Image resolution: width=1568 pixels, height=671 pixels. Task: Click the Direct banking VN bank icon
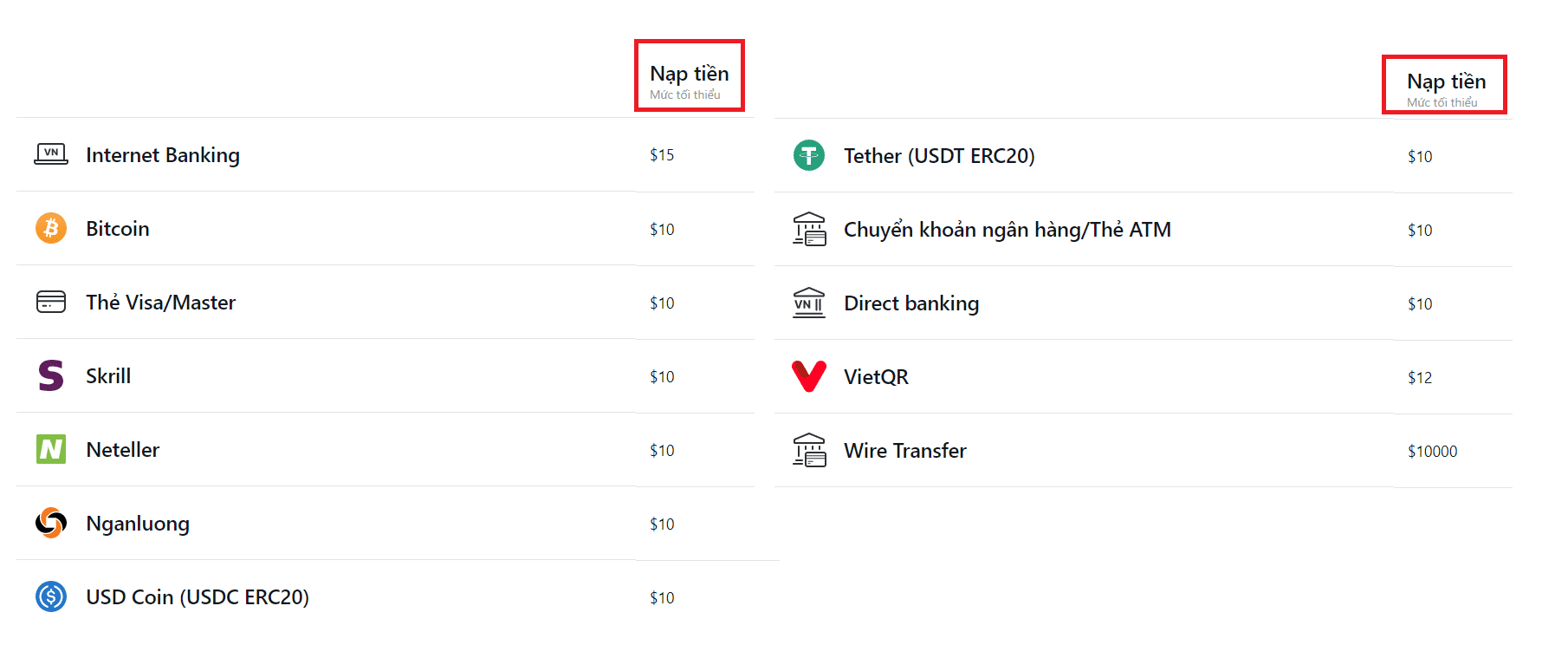[x=809, y=303]
